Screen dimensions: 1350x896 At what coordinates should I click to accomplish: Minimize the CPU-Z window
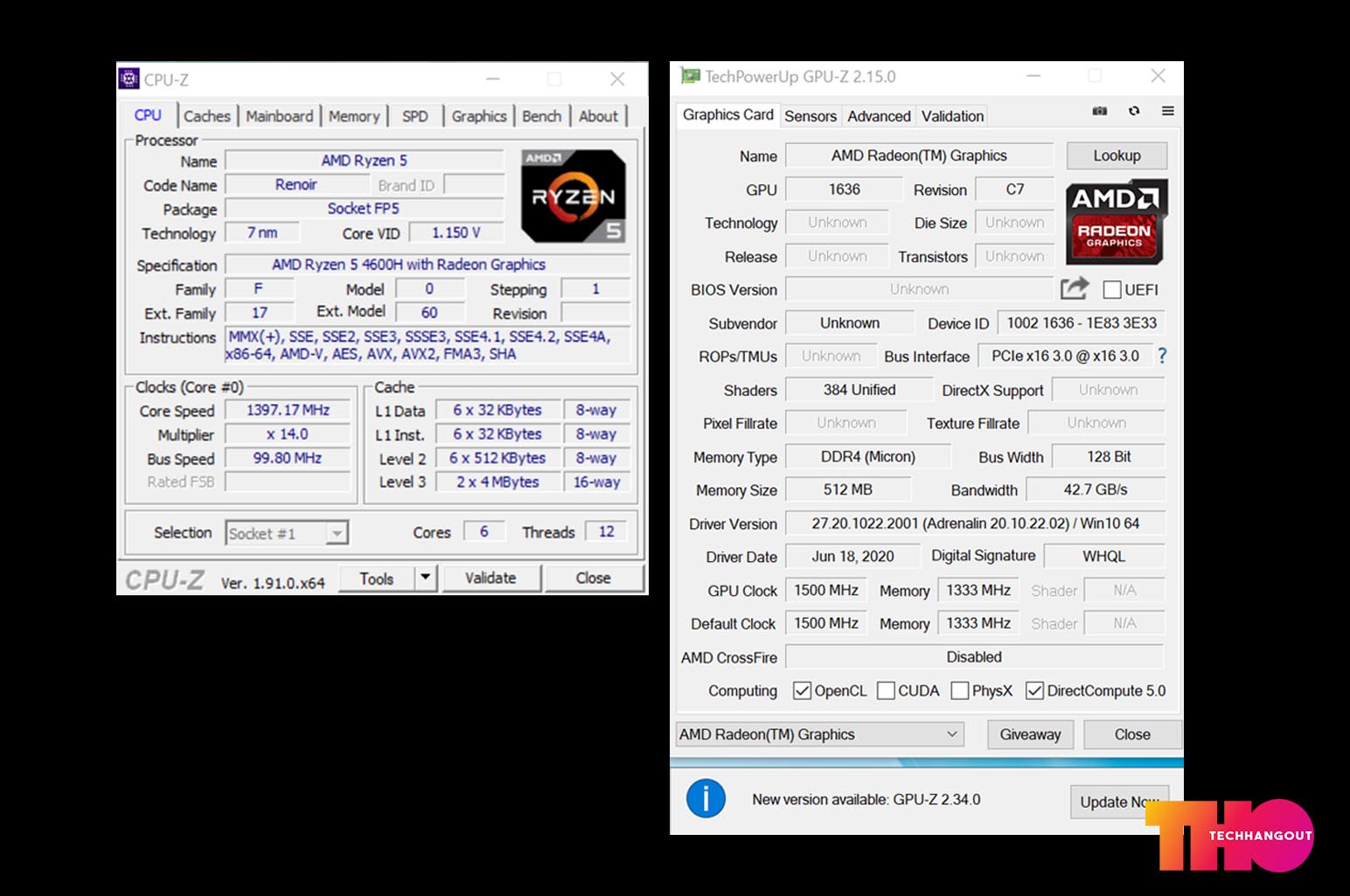tap(493, 79)
